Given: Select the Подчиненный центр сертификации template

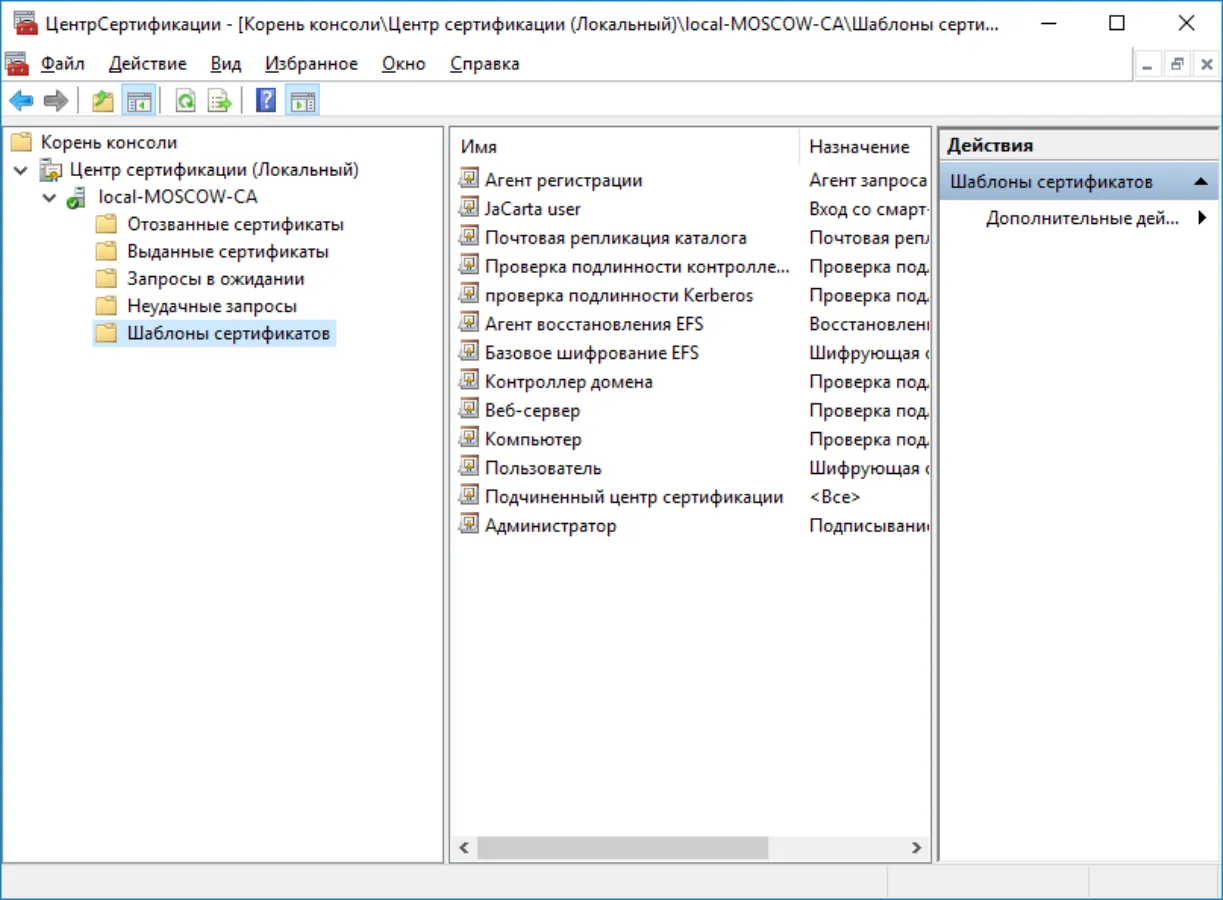Looking at the screenshot, I should [x=634, y=497].
